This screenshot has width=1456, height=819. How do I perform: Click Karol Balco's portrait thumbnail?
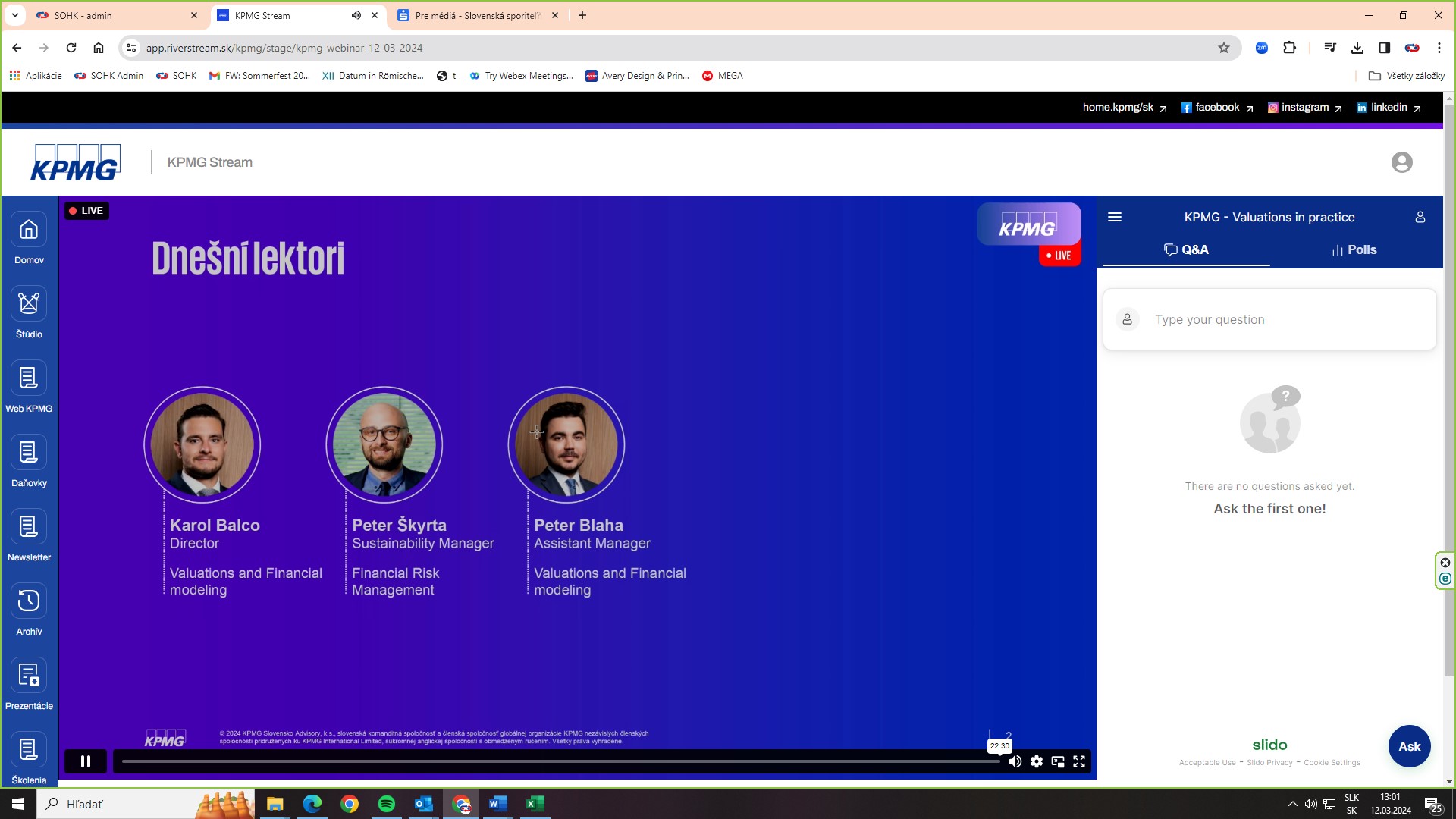202,445
